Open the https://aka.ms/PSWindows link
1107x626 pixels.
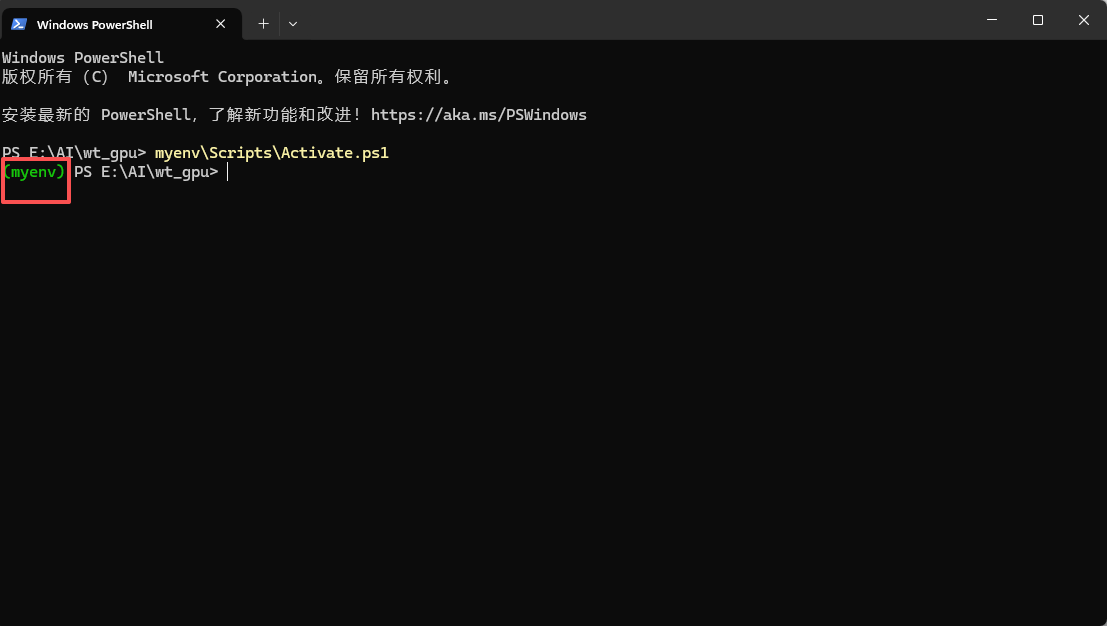point(479,115)
